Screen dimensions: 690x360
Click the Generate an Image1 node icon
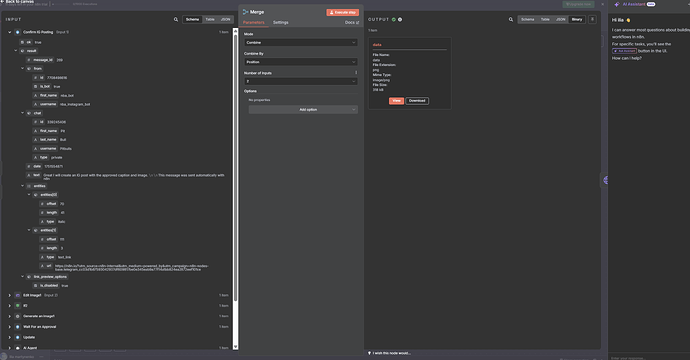pyautogui.click(x=18, y=316)
